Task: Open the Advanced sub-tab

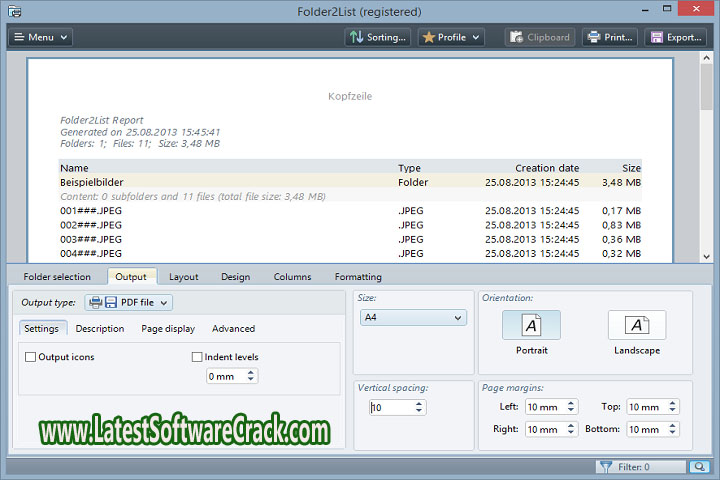Action: [x=233, y=328]
